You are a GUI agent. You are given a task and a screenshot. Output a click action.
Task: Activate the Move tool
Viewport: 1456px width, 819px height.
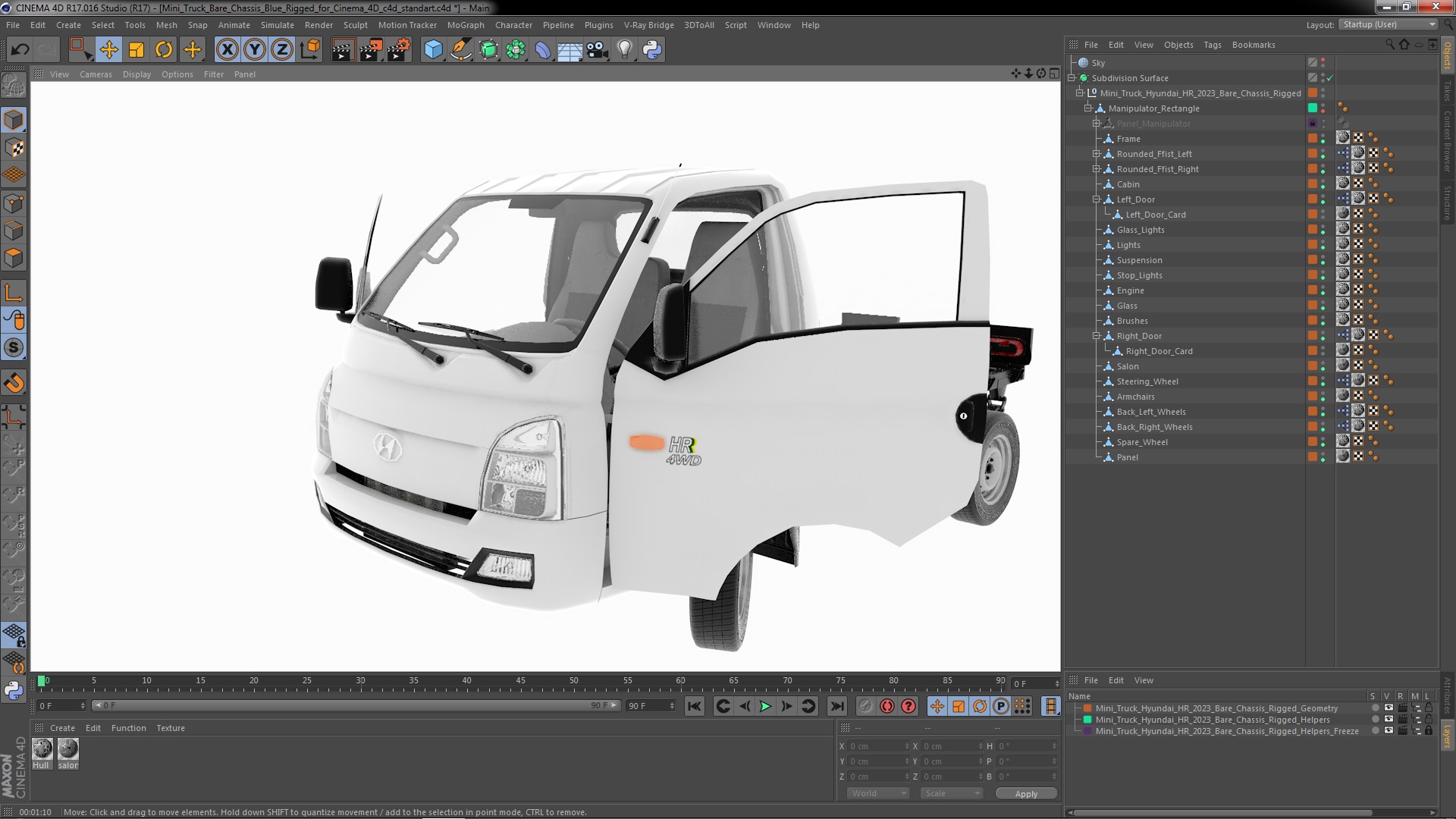coord(108,50)
